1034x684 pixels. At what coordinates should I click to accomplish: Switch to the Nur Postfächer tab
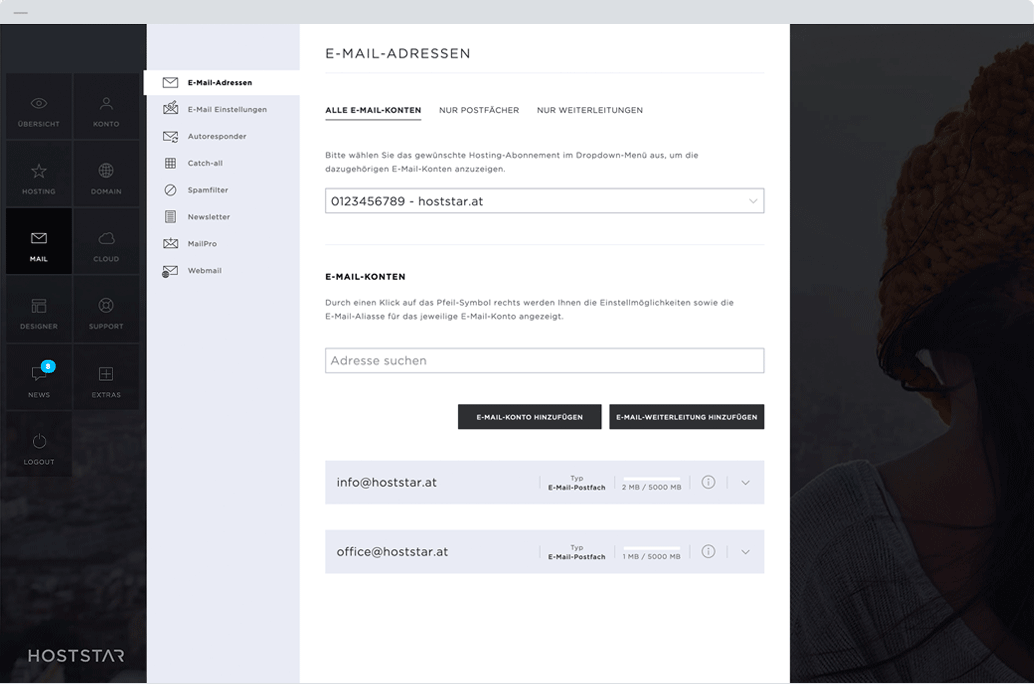click(479, 110)
